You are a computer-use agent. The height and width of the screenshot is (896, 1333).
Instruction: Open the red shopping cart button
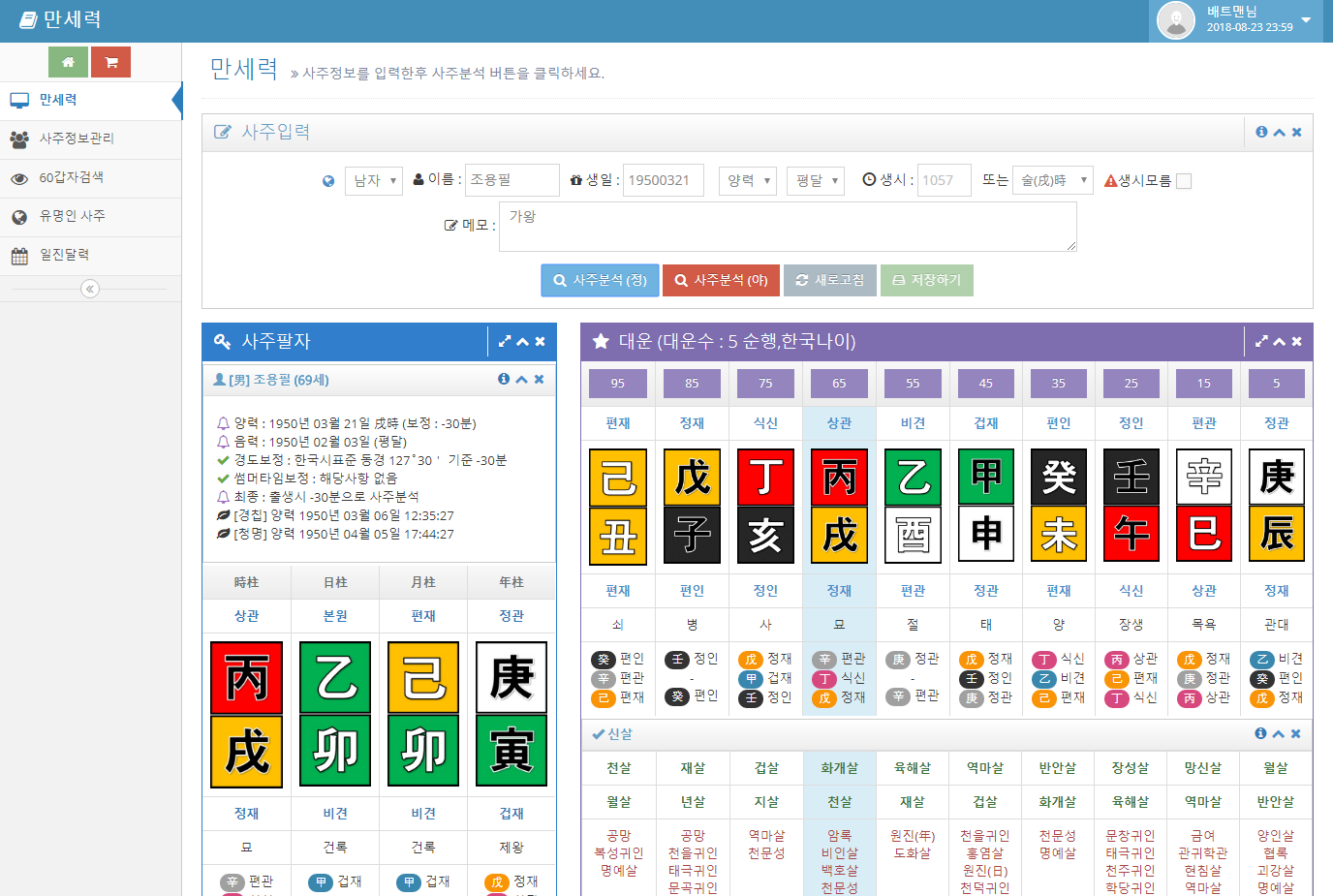pyautogui.click(x=111, y=62)
